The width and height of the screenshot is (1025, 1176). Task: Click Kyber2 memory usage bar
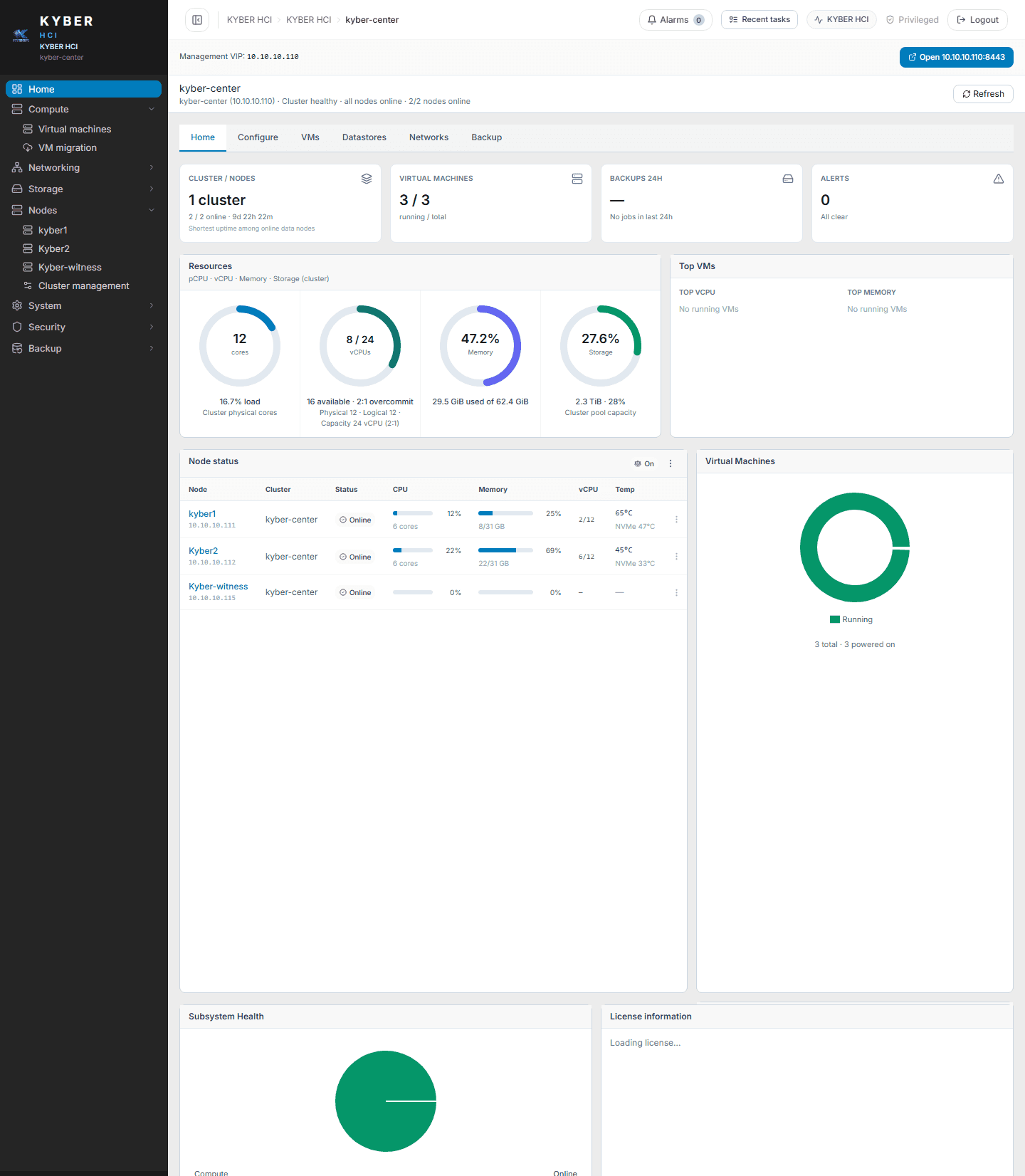pos(505,550)
